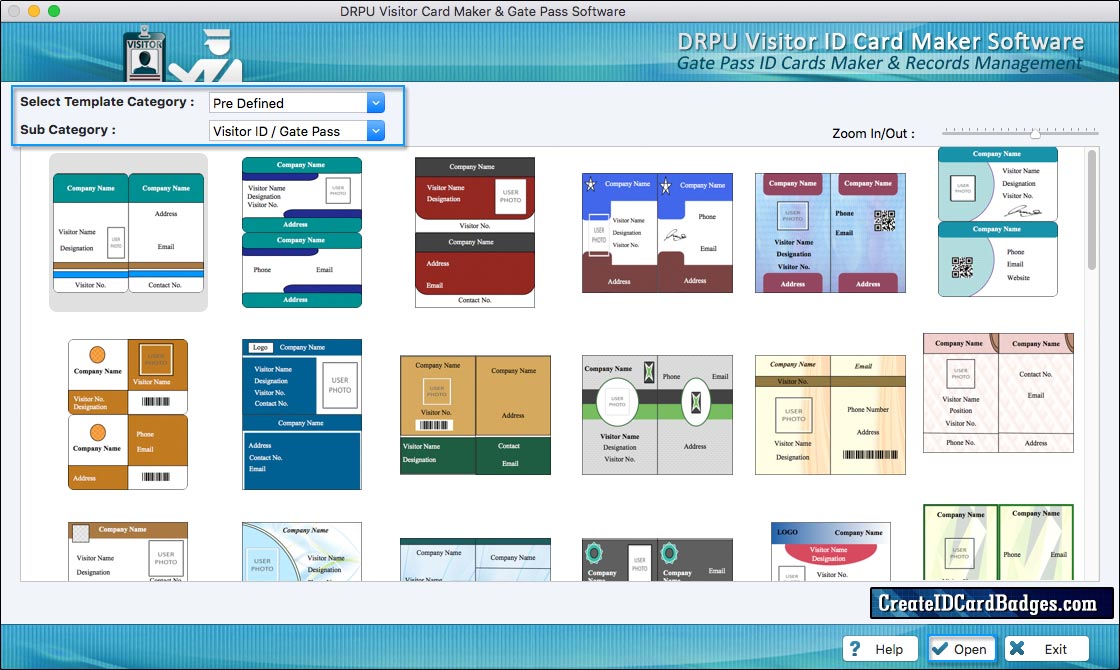This screenshot has height=670, width=1120.
Task: Expand the Sub Category dropdown arrow
Action: tap(376, 131)
